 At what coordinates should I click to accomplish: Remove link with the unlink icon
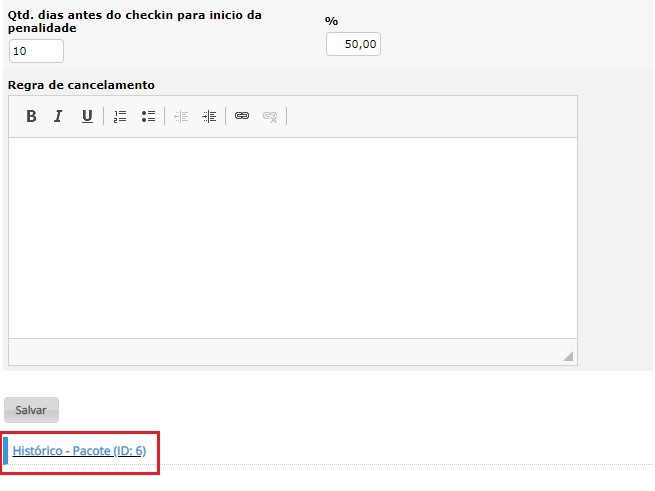(270, 116)
